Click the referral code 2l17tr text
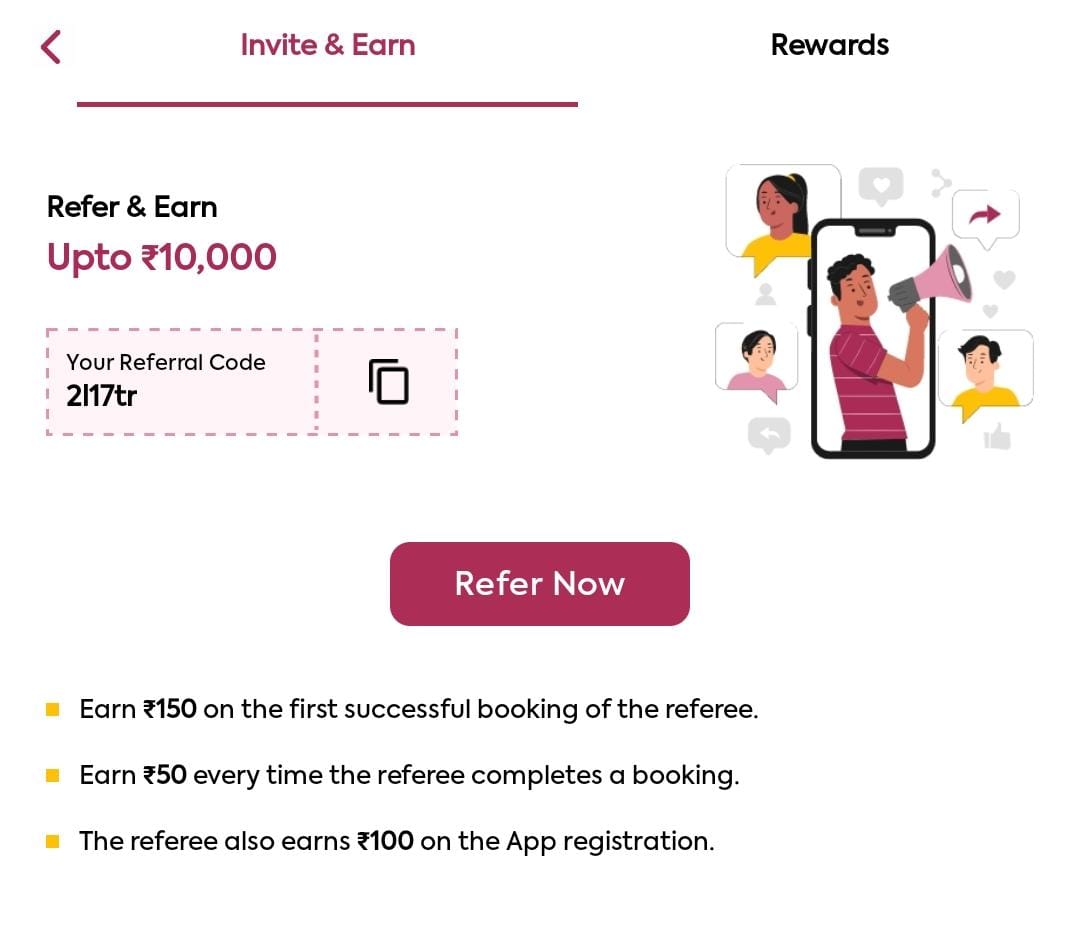 coord(102,396)
